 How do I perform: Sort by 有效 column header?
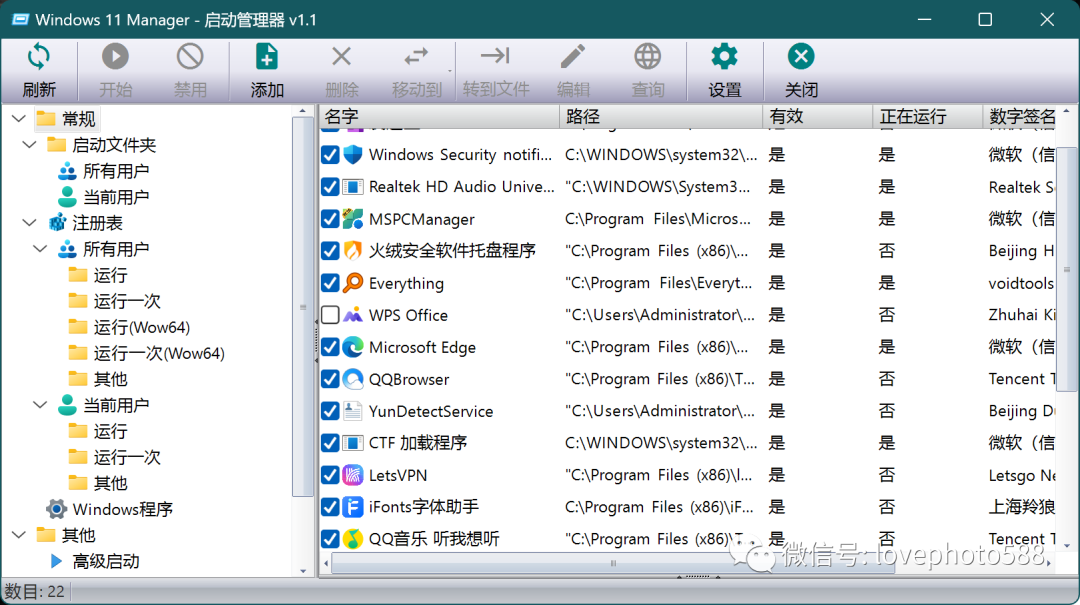coord(818,116)
